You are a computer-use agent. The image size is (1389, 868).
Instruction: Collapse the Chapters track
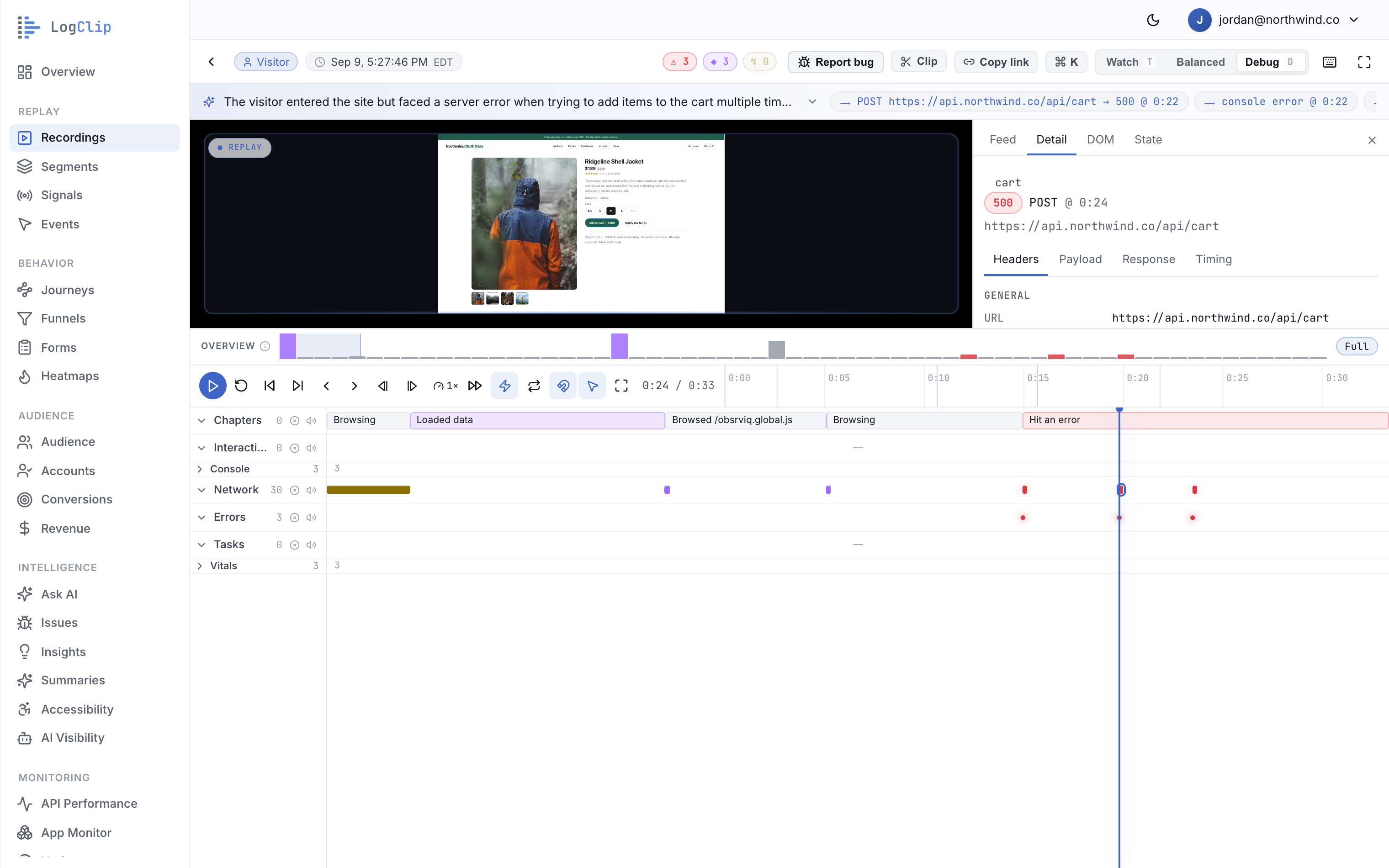click(x=201, y=421)
